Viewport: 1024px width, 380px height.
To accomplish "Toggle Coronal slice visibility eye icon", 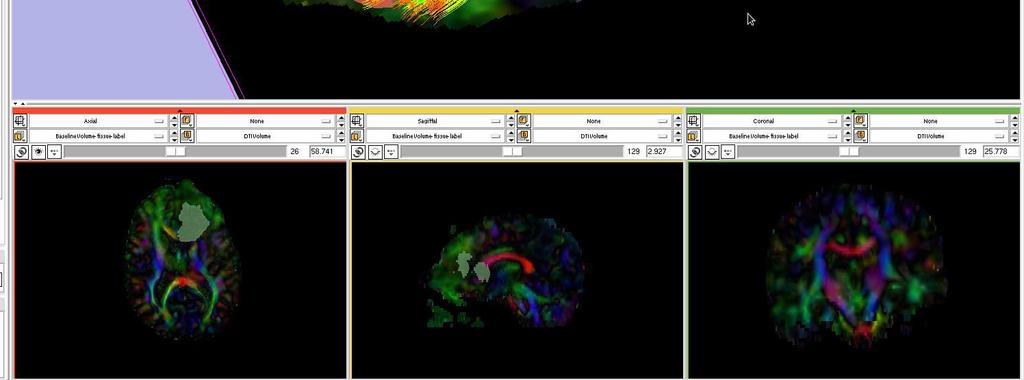I will [x=712, y=152].
